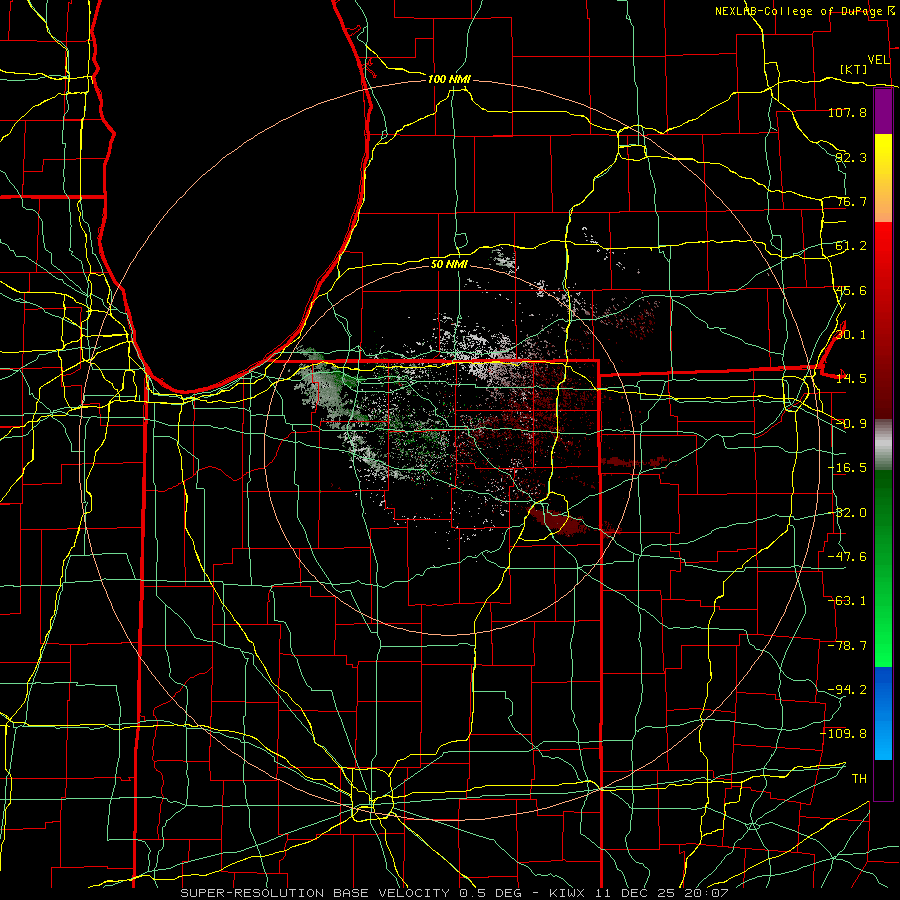Click the -94.2 velocity legend value
Screen dimensions: 900x900
click(847, 690)
